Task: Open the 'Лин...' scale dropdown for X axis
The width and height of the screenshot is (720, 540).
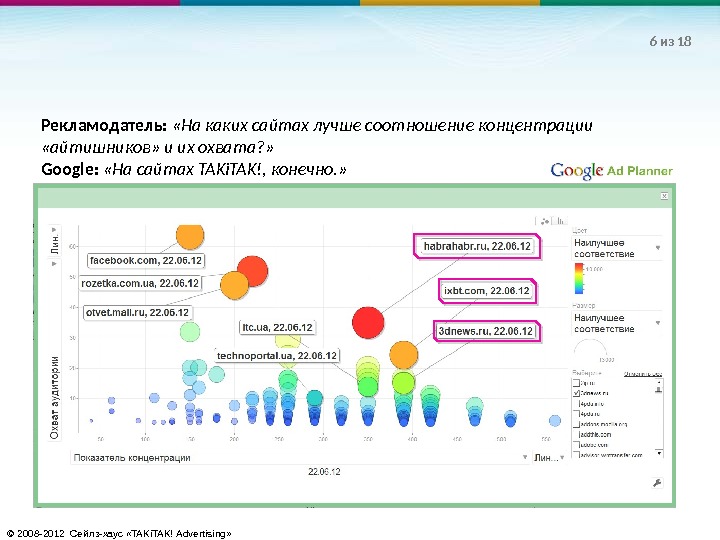Action: pyautogui.click(x=549, y=457)
